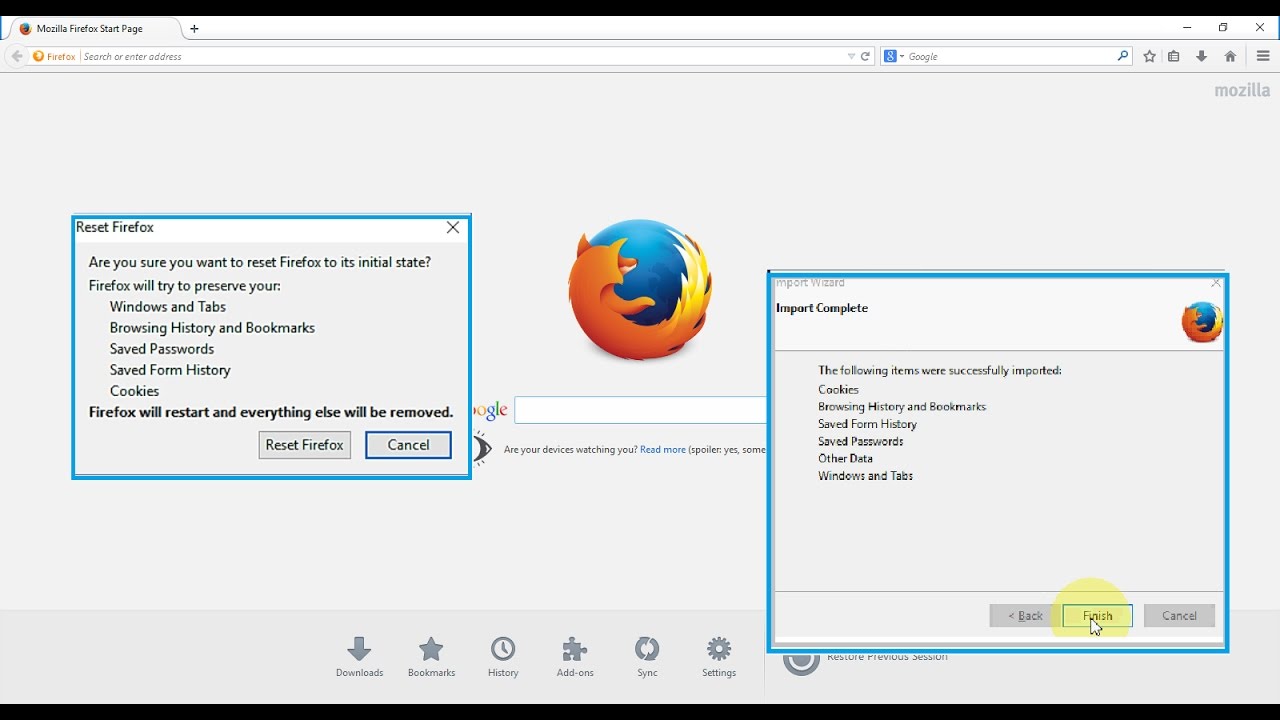Image resolution: width=1280 pixels, height=720 pixels.
Task: Click the 'Windows and Tabs' item in Reset dialog
Action: coord(168,307)
